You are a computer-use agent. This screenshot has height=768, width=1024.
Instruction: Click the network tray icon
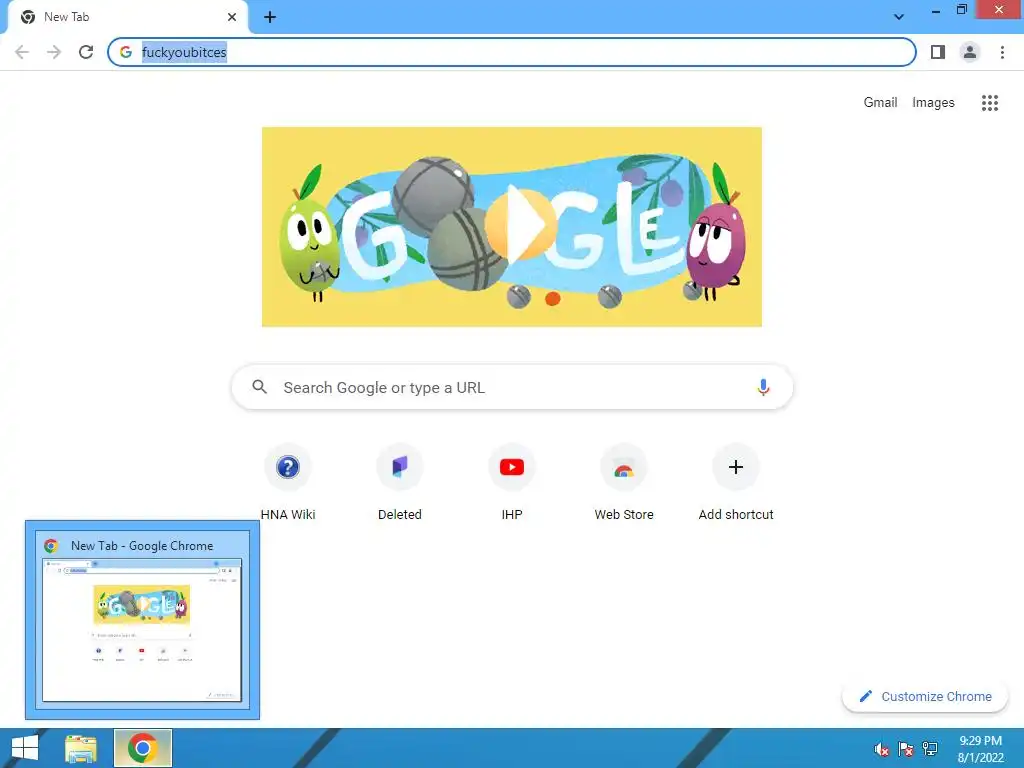tap(930, 749)
